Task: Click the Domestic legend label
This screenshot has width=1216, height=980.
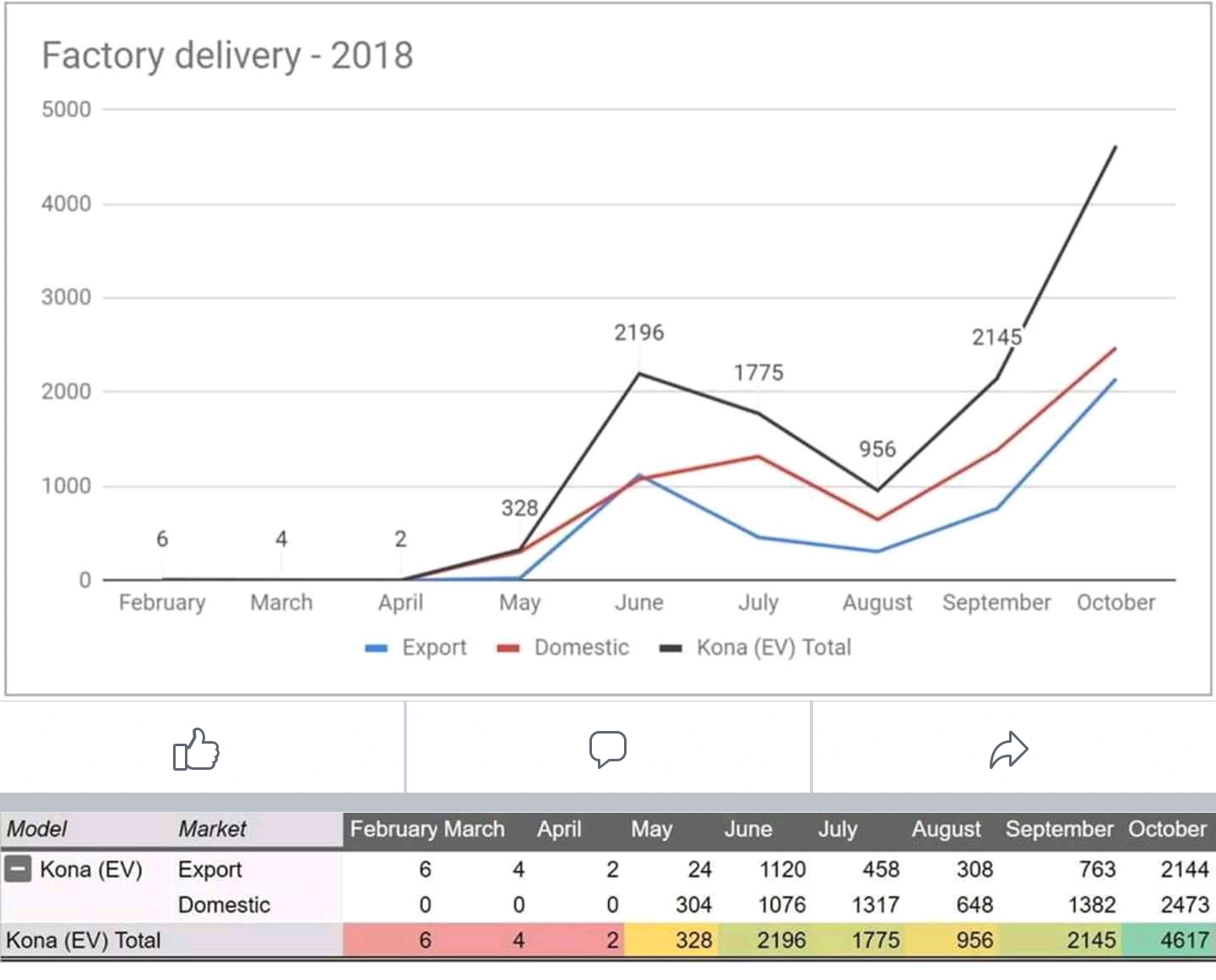Action: 582,647
